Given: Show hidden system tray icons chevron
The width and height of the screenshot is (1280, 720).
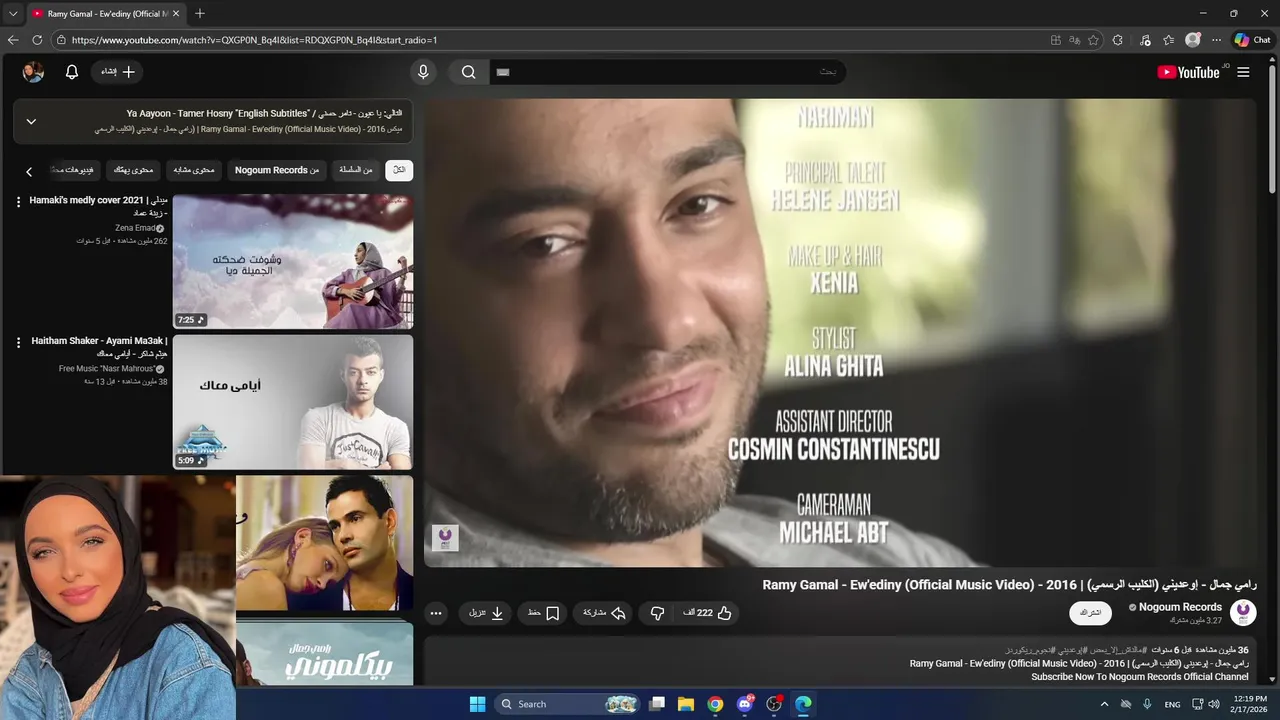Looking at the screenshot, I should coord(1104,704).
